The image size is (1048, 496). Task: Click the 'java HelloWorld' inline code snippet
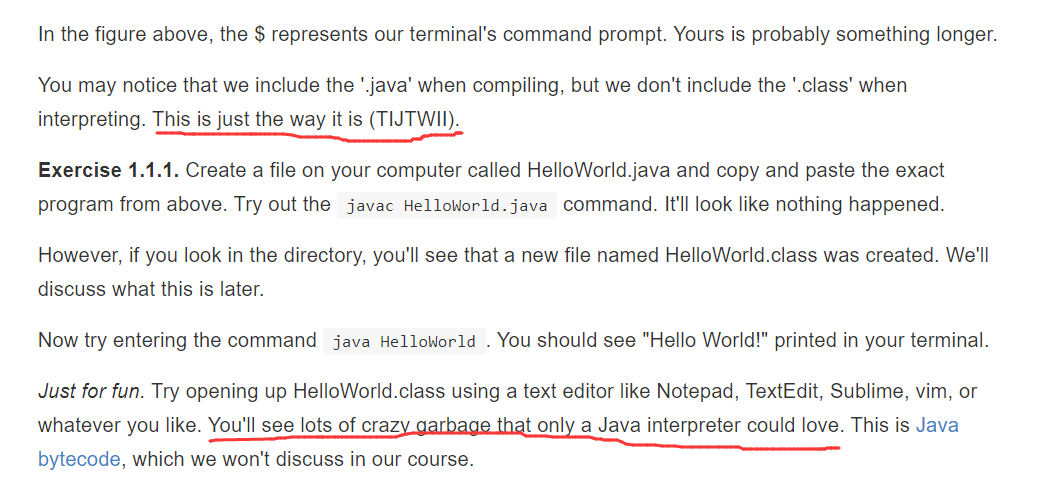tap(404, 342)
